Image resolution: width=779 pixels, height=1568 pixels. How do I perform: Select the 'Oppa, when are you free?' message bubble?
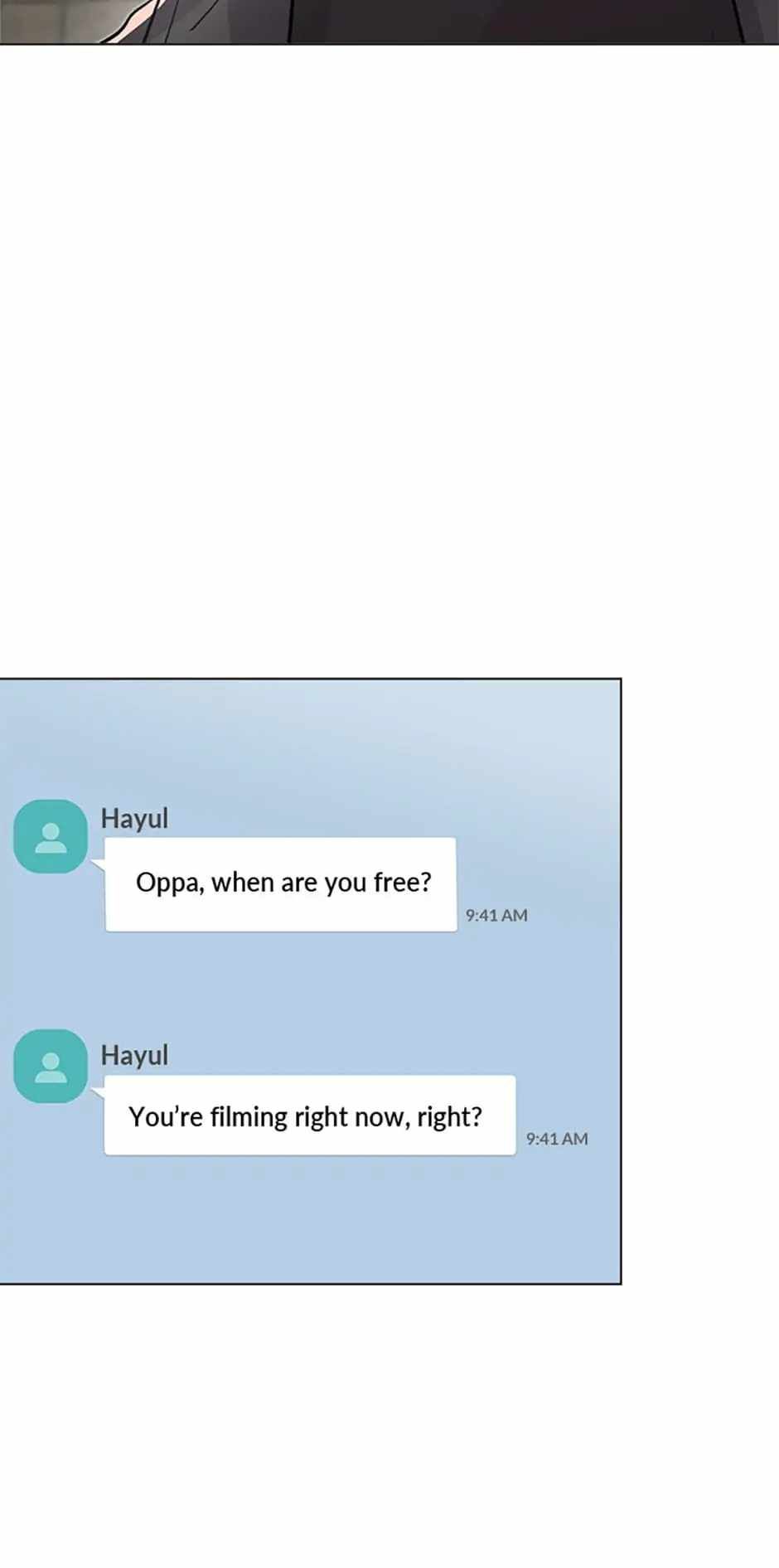coord(281,884)
